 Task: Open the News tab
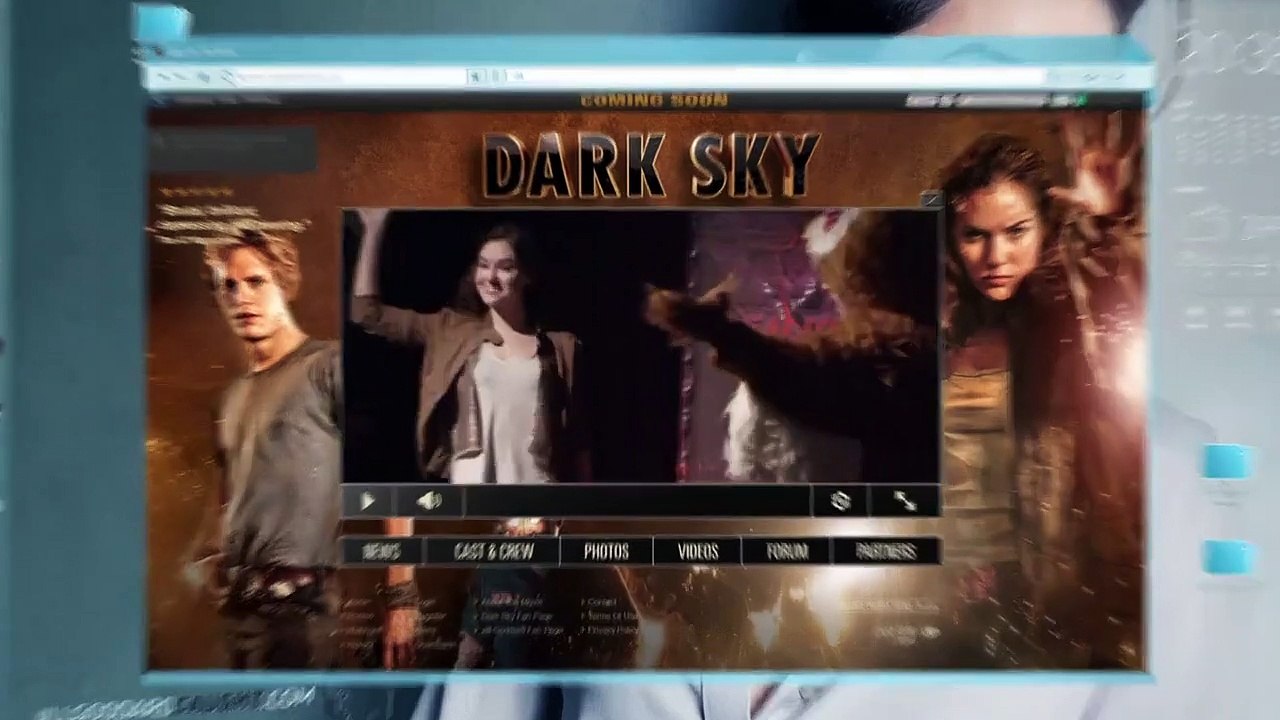point(382,551)
